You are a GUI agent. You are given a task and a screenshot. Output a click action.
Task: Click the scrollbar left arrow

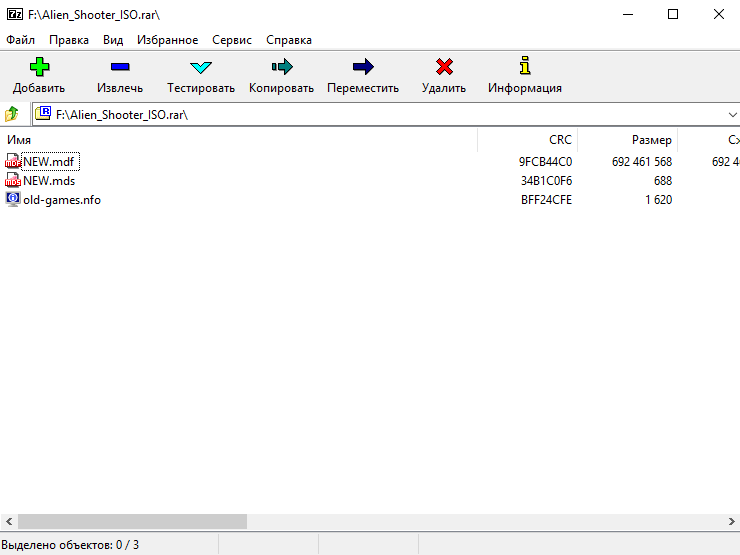[x=9, y=521]
